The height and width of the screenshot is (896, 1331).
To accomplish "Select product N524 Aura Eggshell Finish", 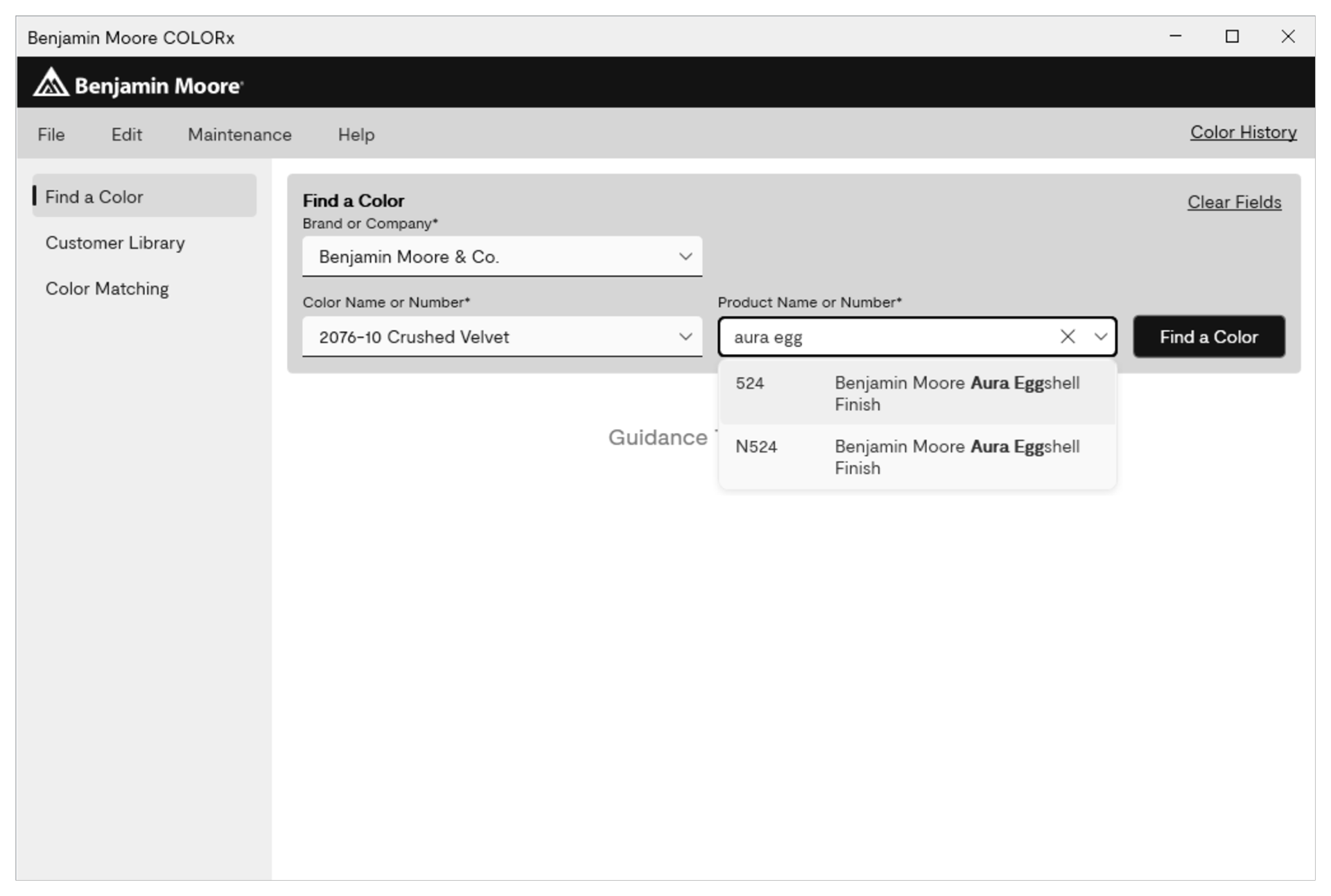I will [x=916, y=457].
